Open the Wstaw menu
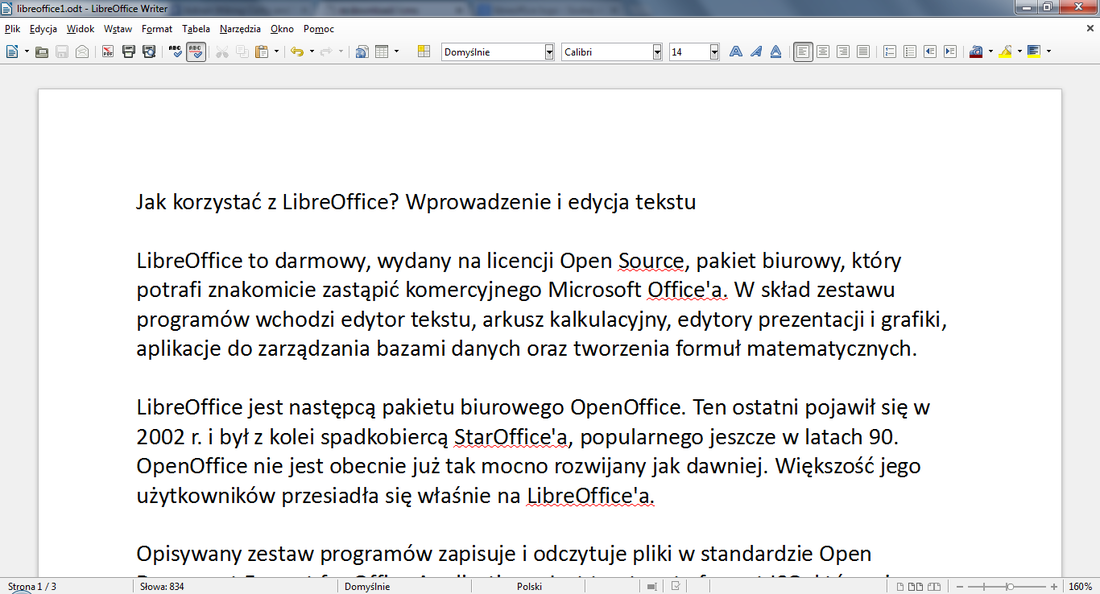This screenshot has height=594, width=1100. pyautogui.click(x=118, y=29)
